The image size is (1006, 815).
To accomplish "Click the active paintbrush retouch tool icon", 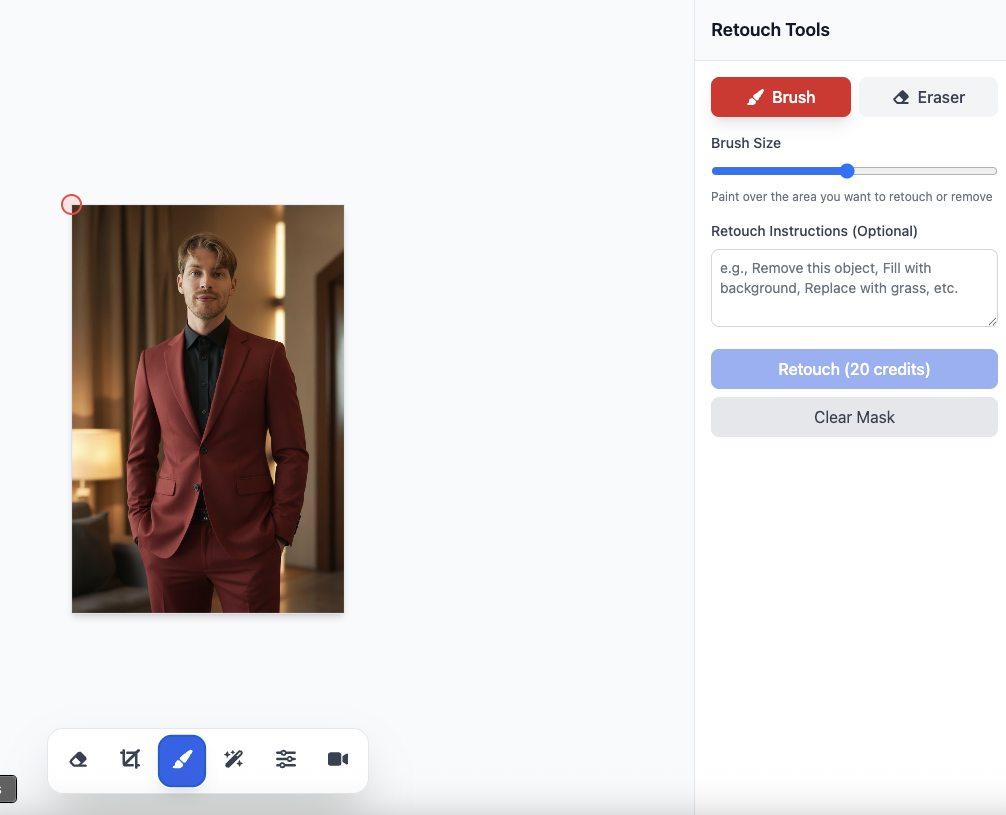I will 182,760.
